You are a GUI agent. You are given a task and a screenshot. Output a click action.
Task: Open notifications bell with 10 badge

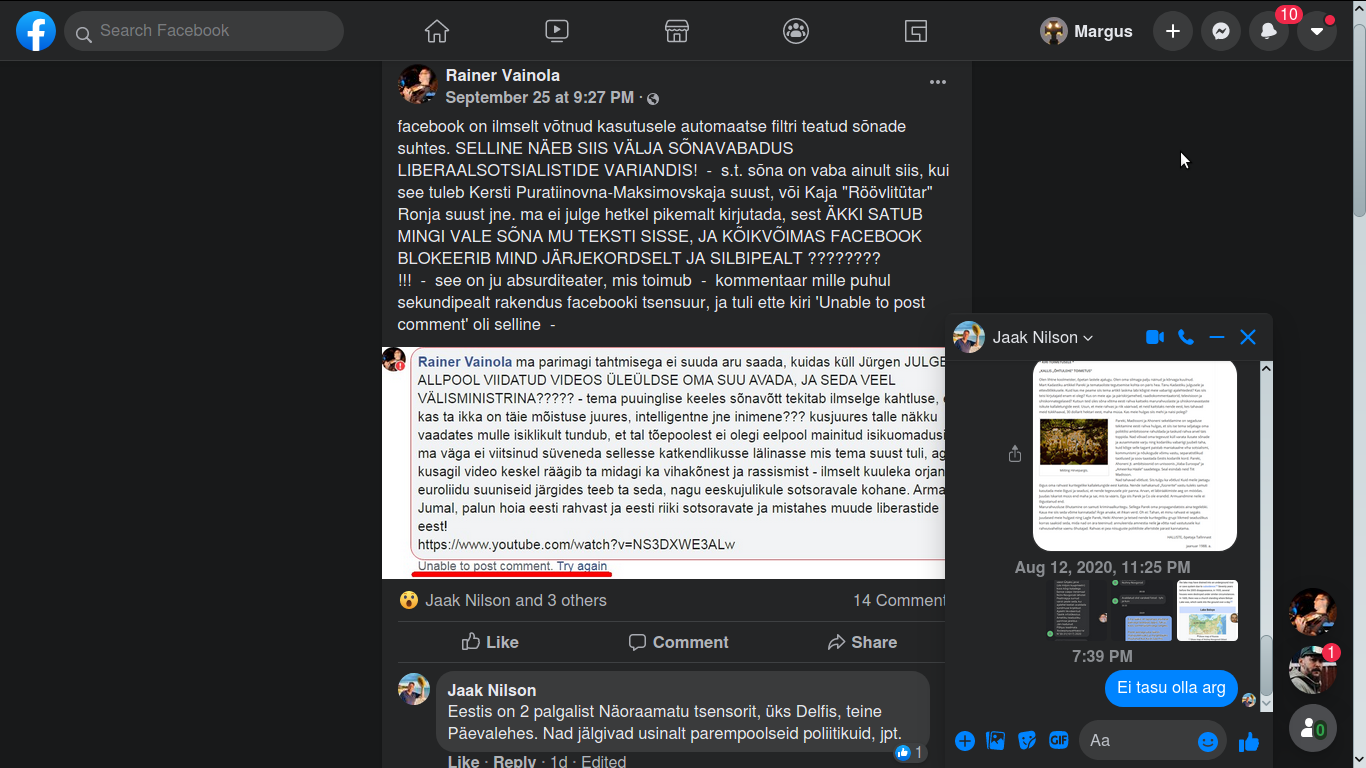pos(1269,31)
